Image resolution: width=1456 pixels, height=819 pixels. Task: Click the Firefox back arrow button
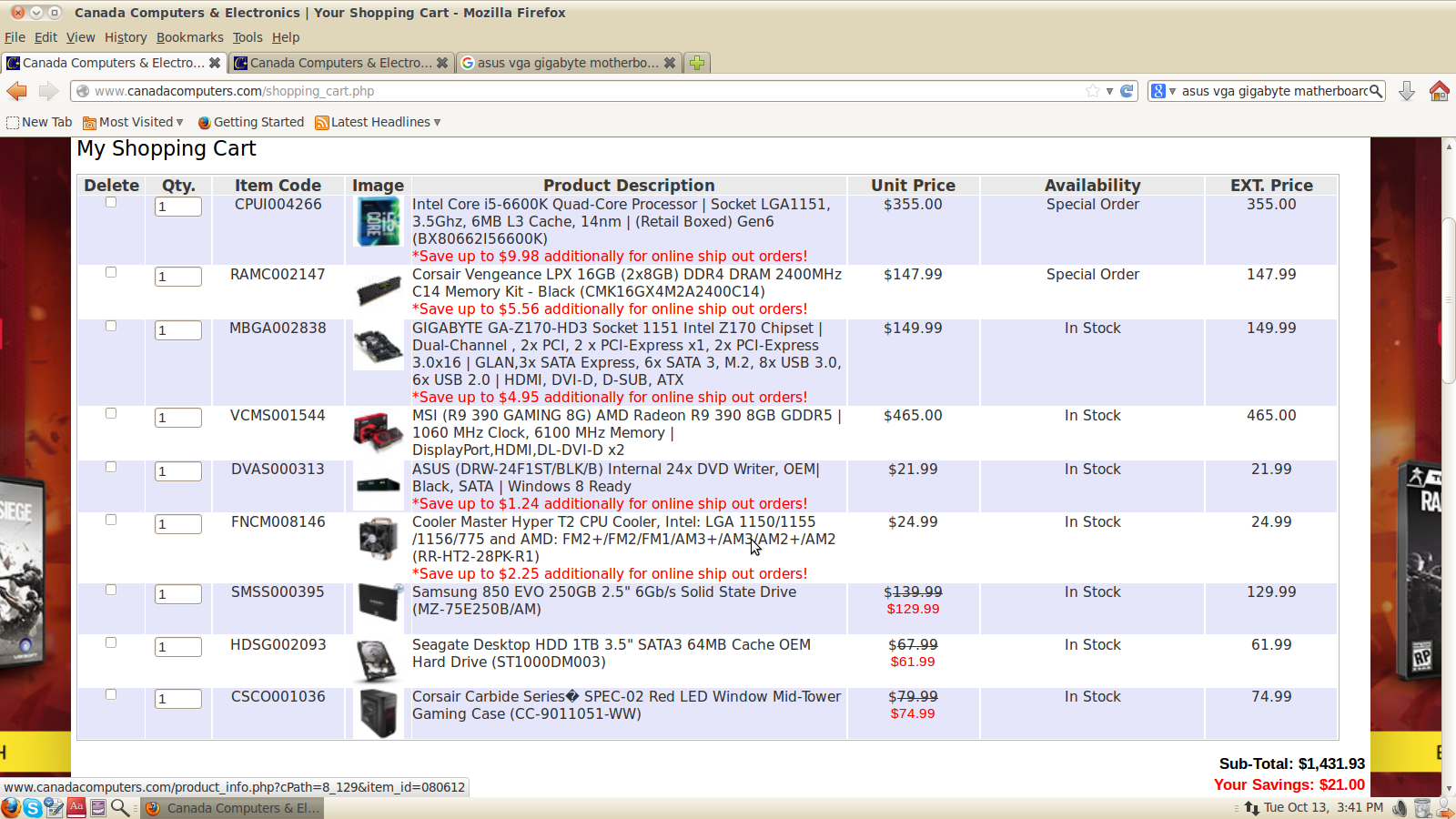pos(16,91)
